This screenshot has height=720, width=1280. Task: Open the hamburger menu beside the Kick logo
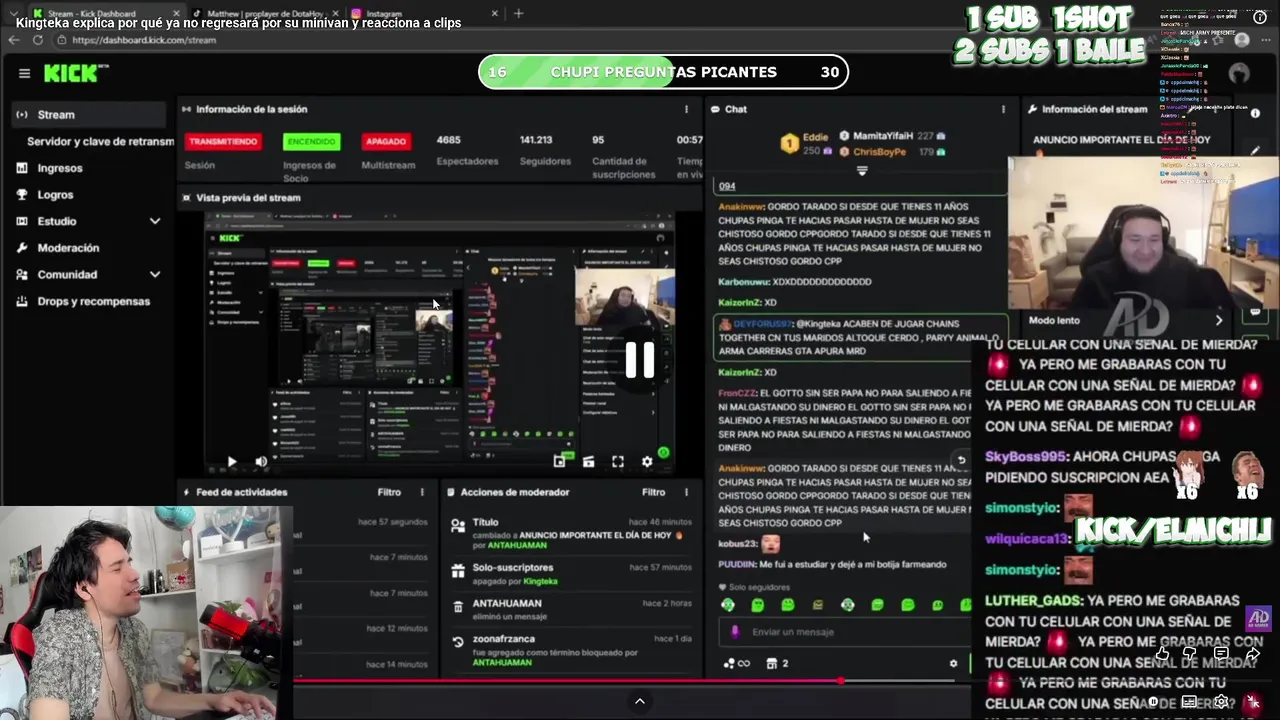pyautogui.click(x=24, y=73)
